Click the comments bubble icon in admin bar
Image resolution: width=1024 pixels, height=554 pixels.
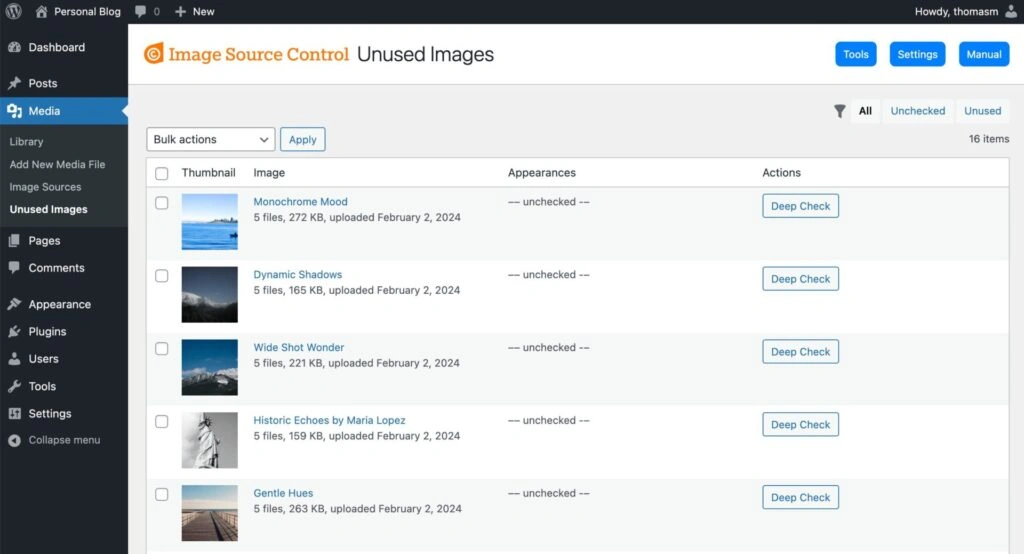coord(141,12)
